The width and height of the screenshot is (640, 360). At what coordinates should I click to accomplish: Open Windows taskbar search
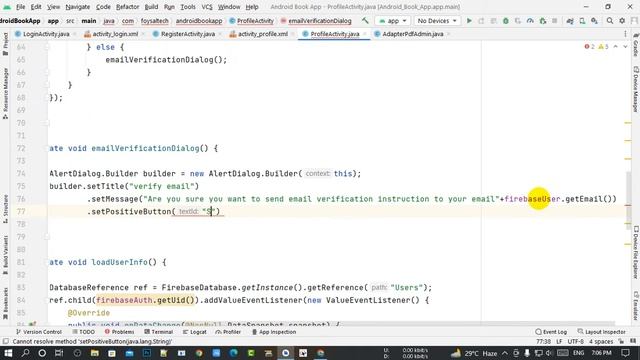(25, 353)
